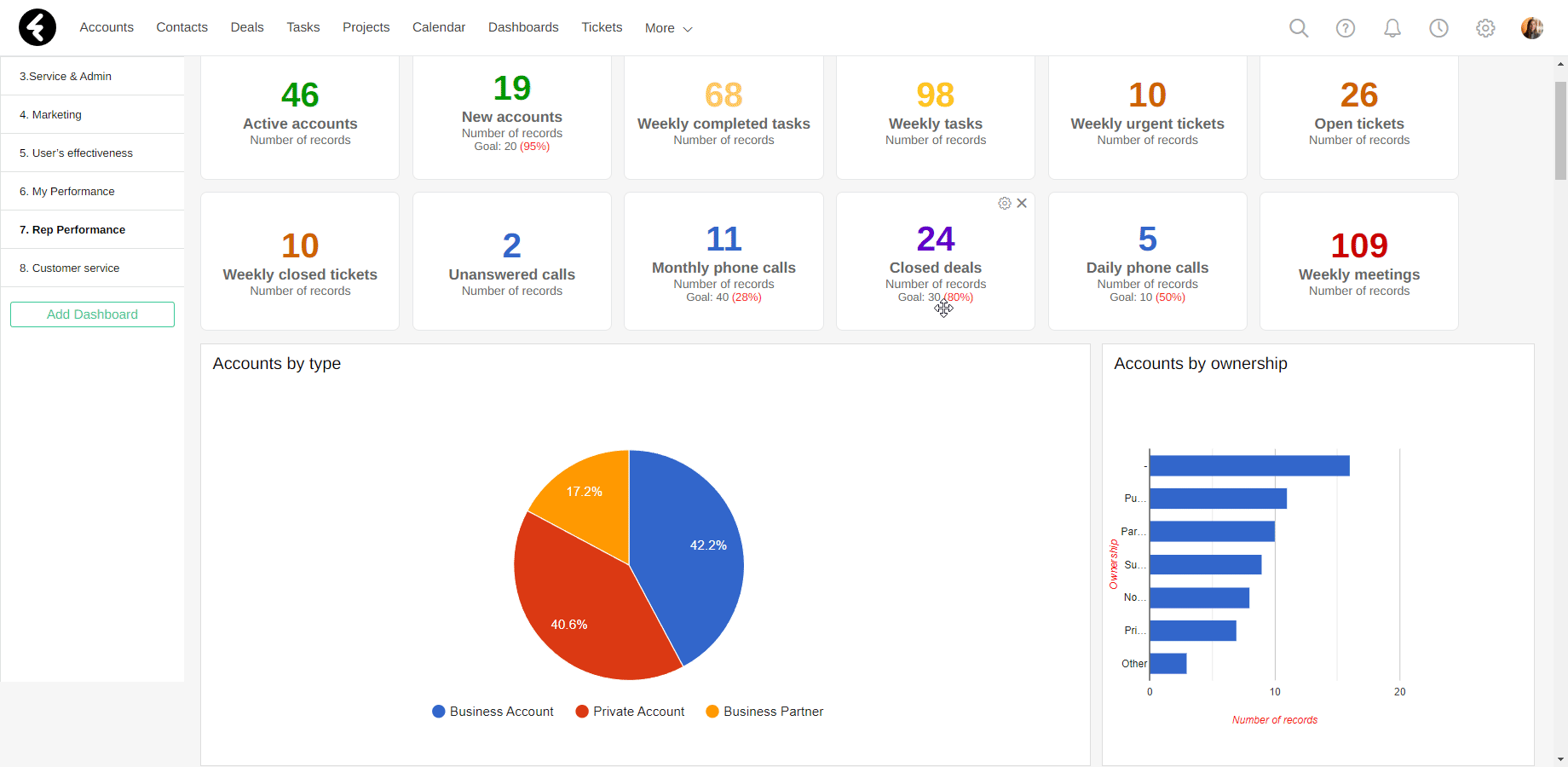Image resolution: width=1568 pixels, height=767 pixels.
Task: Click the 'Su...' ownership bar
Action: pos(1205,564)
